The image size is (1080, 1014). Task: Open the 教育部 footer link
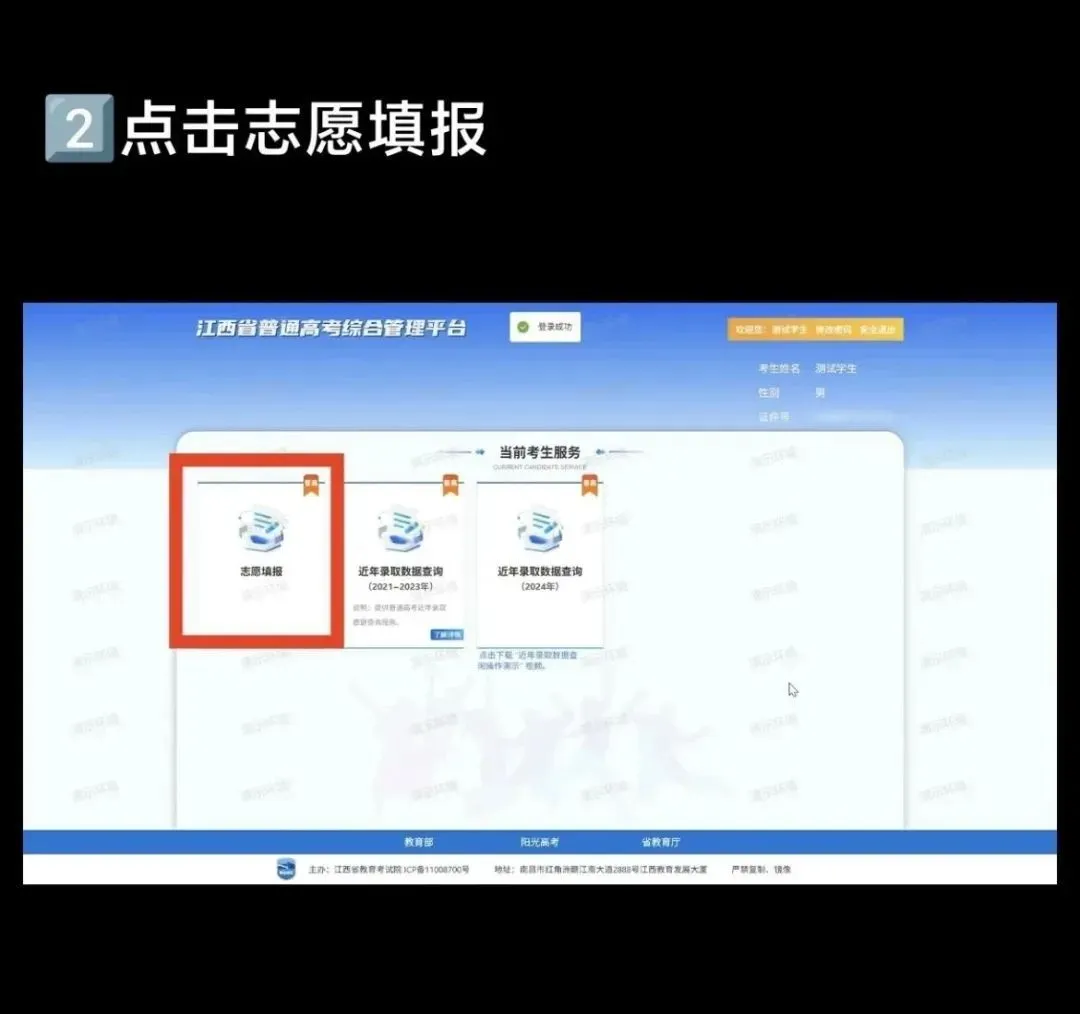(419, 842)
